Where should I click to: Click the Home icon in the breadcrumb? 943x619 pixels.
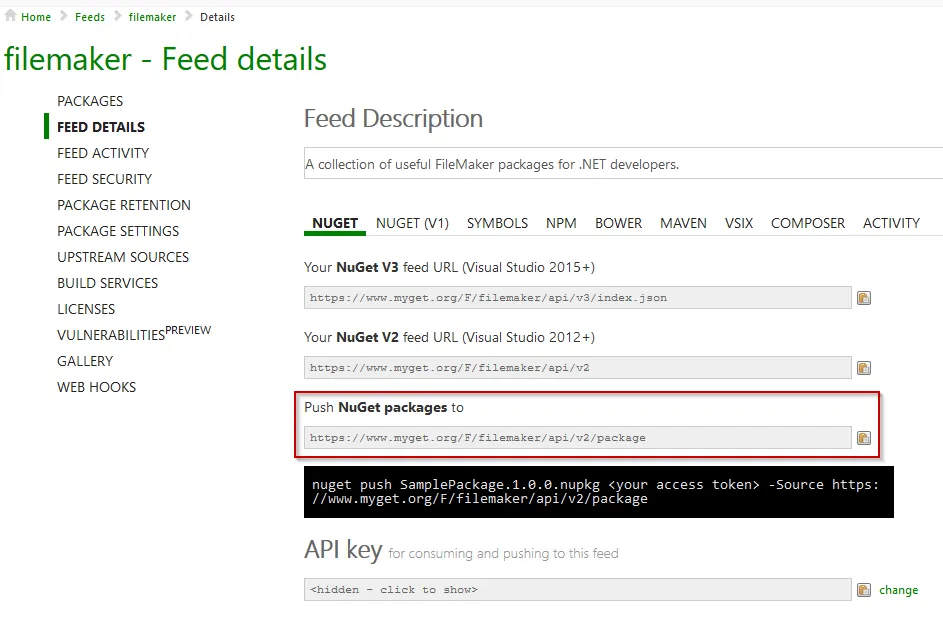10,16
